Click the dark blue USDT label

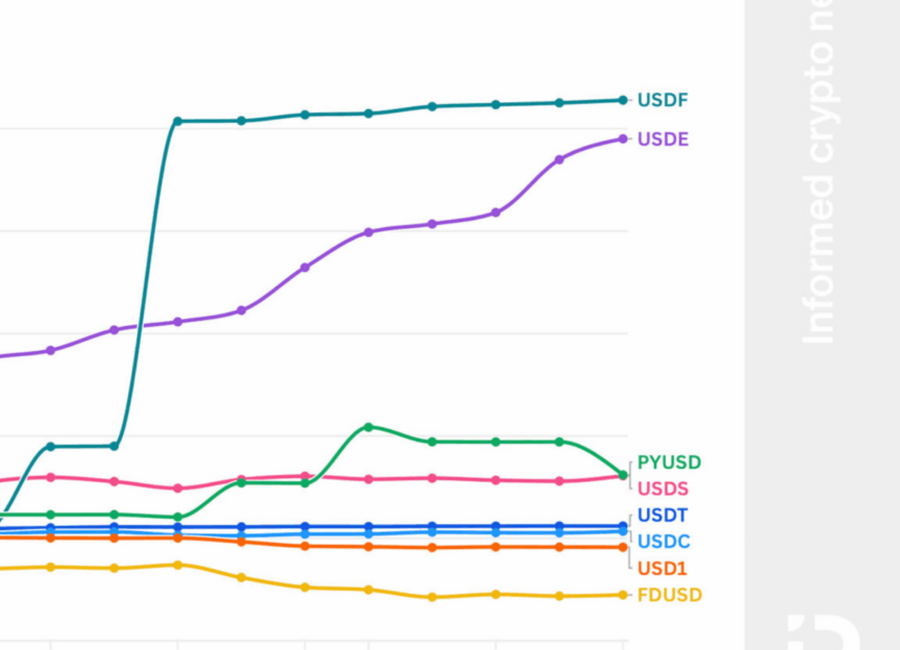pyautogui.click(x=662, y=516)
